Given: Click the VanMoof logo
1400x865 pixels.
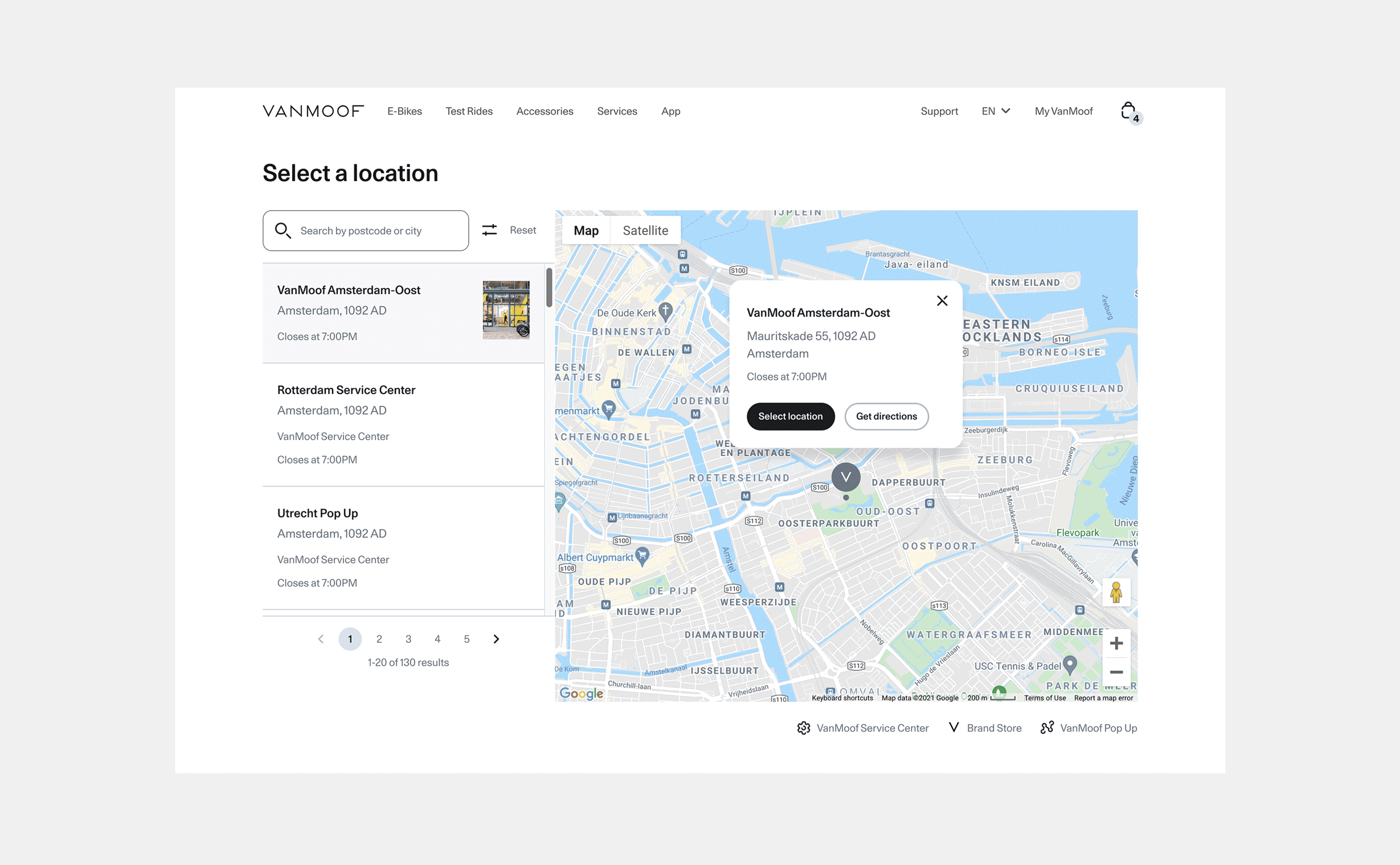Looking at the screenshot, I should point(313,111).
